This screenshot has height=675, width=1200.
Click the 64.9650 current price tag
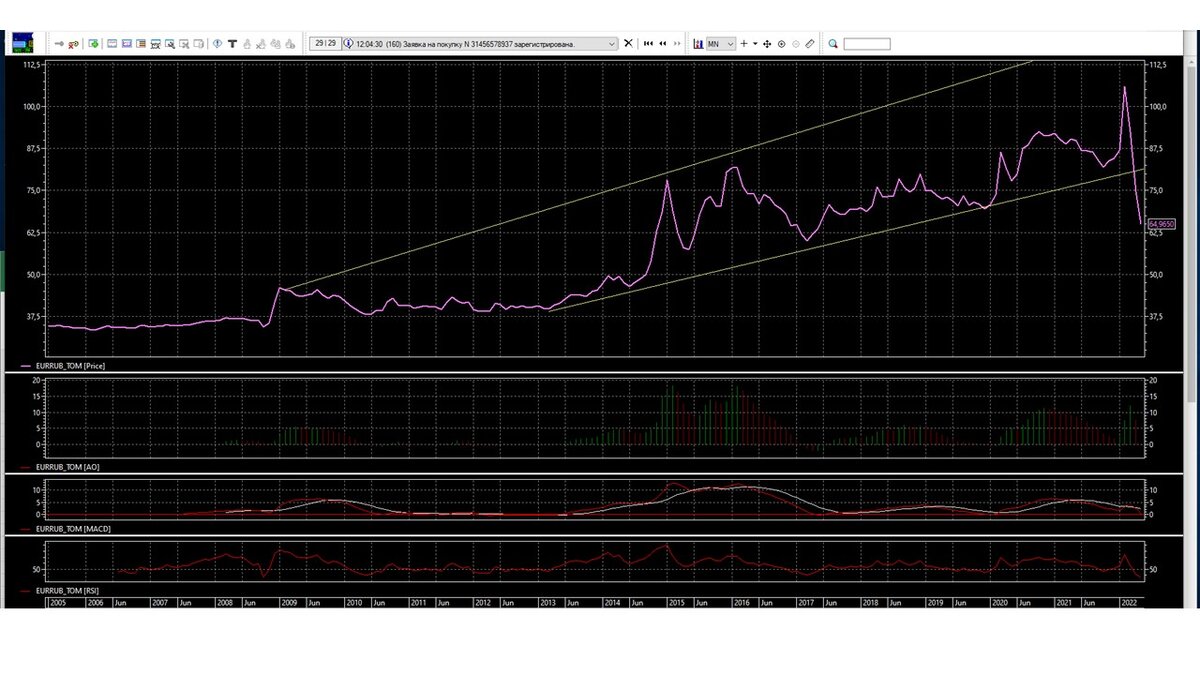pyautogui.click(x=1162, y=224)
